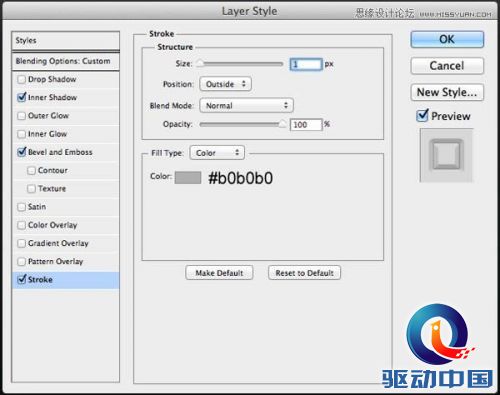Viewport: 500px width, 395px height.
Task: Open the stroke Color swatch
Action: 188,177
